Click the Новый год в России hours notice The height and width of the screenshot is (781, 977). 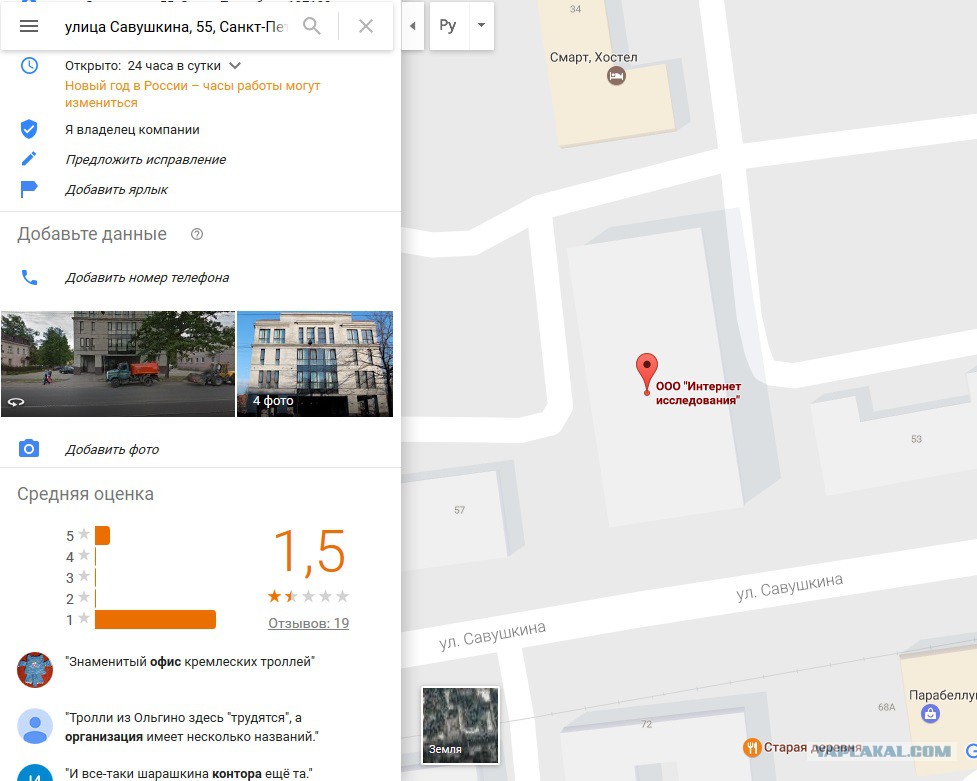click(x=192, y=94)
